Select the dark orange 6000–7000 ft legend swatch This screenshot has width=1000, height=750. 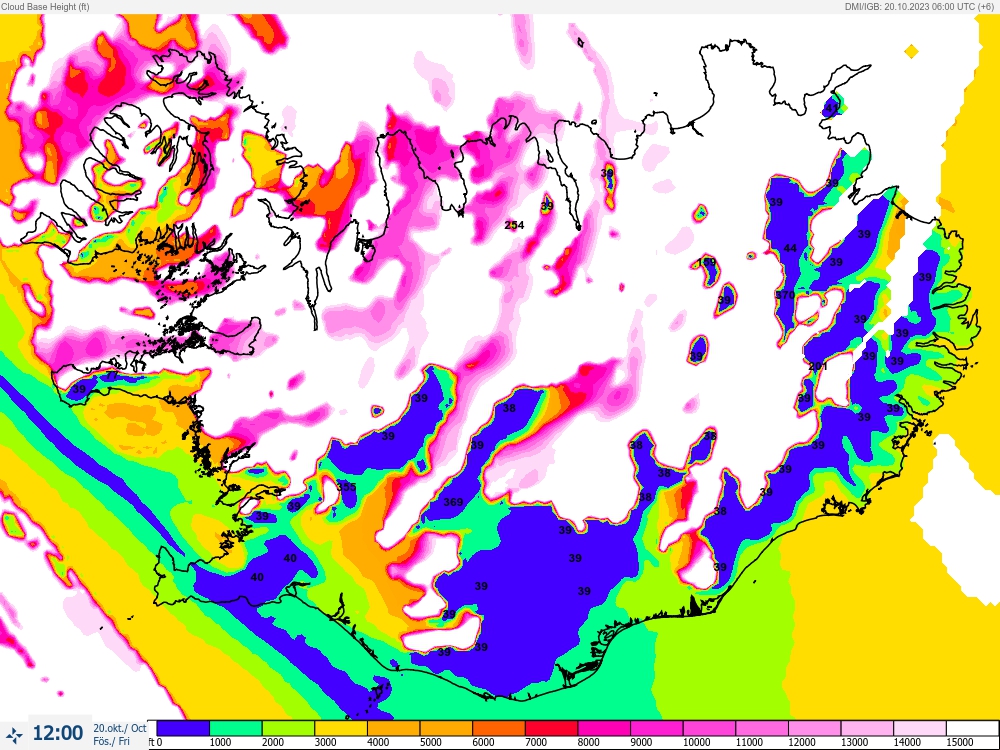499,728
